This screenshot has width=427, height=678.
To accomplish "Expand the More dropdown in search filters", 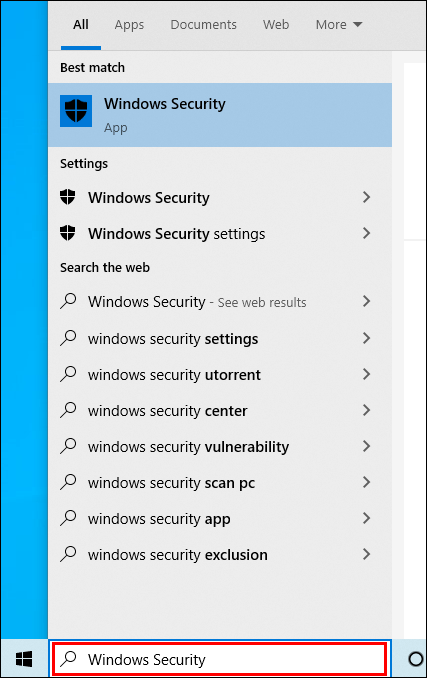I will tap(339, 25).
